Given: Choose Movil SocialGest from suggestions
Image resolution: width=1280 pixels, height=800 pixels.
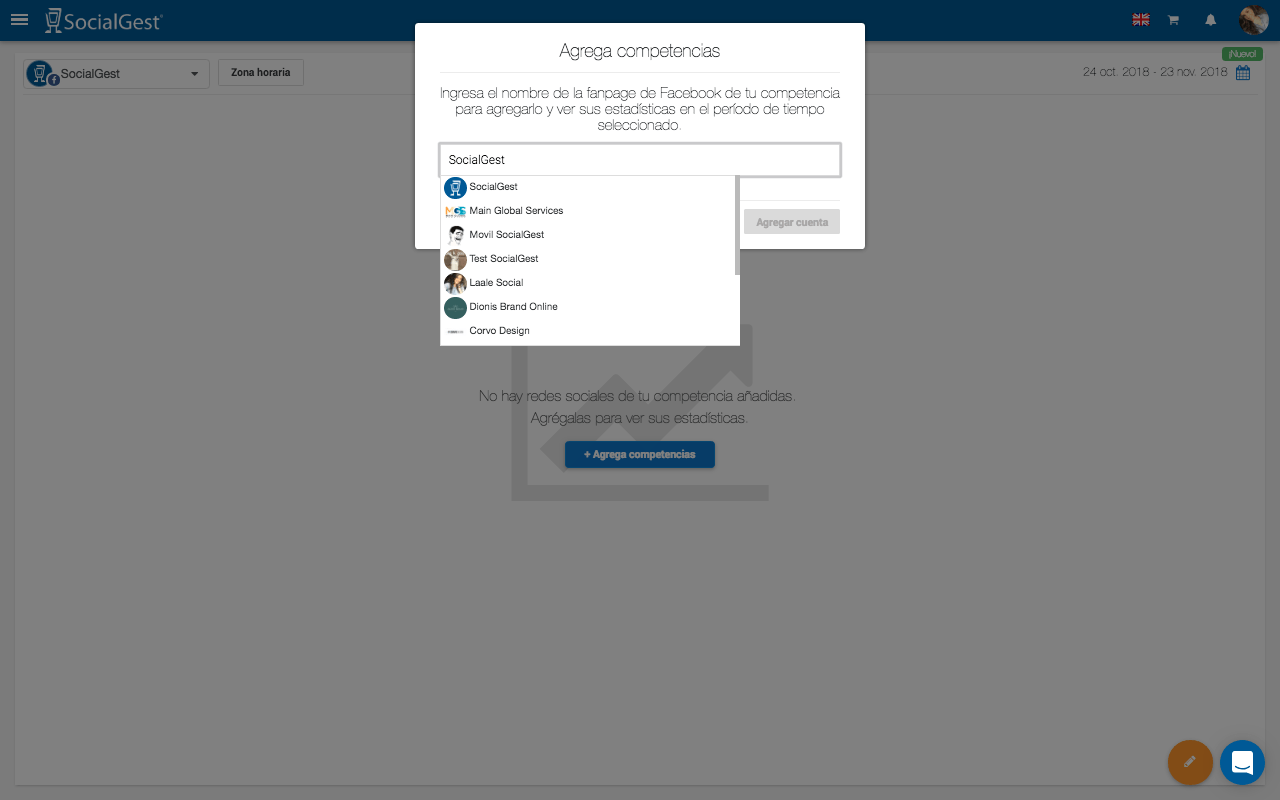Looking at the screenshot, I should [588, 235].
